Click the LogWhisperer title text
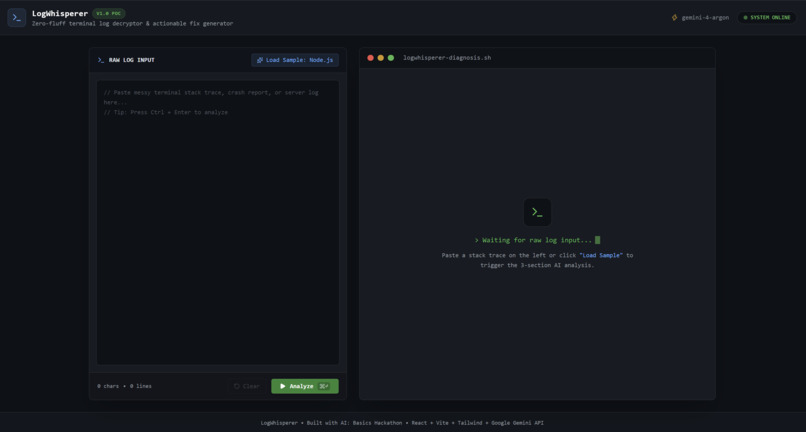This screenshot has width=806, height=432. pos(60,13)
